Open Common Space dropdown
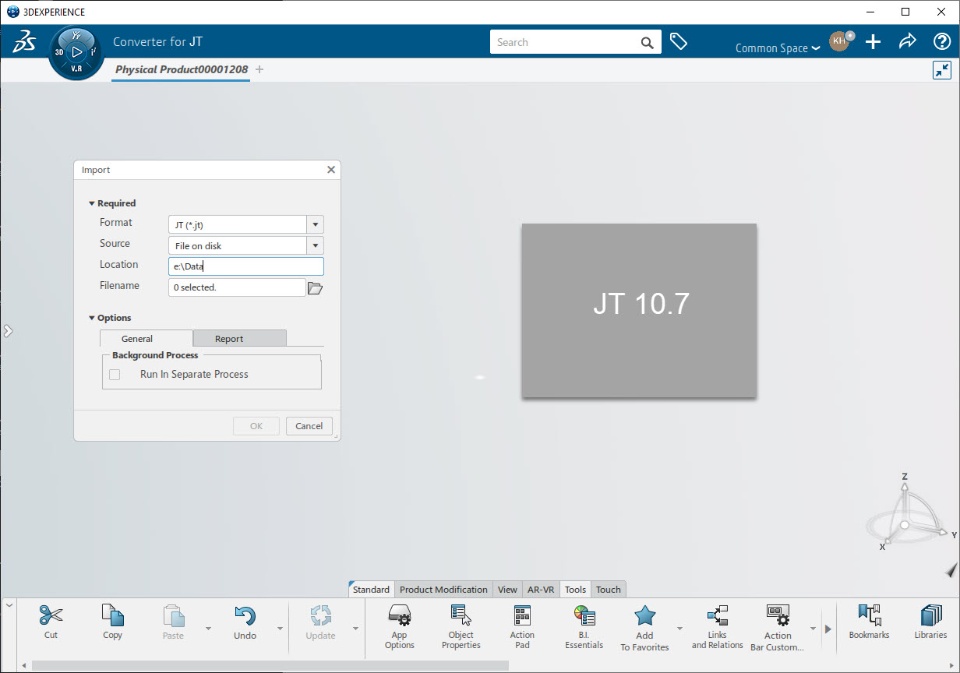 pos(777,48)
